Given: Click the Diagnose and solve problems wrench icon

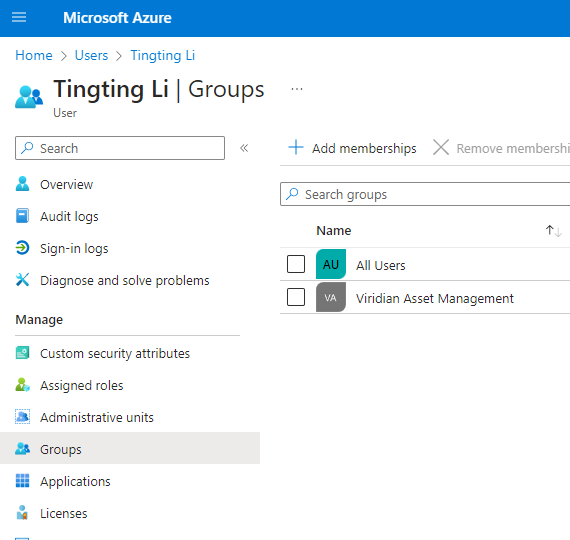Looking at the screenshot, I should click(x=23, y=280).
